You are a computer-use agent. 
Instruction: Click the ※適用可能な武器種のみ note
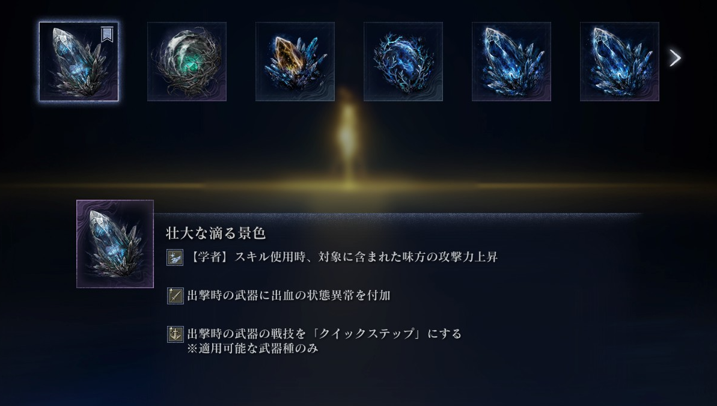coord(252,348)
